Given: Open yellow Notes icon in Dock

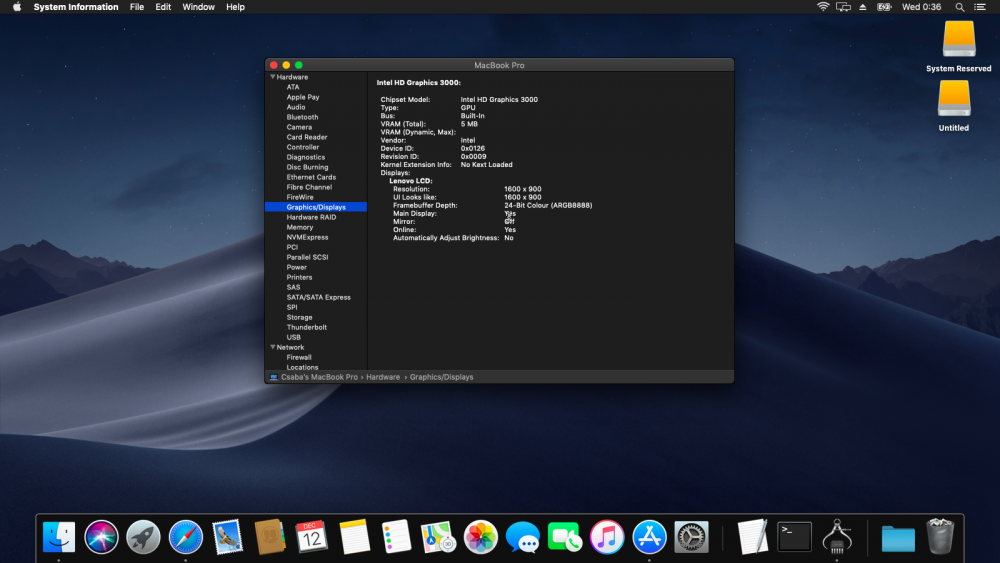Looking at the screenshot, I should (x=355, y=537).
